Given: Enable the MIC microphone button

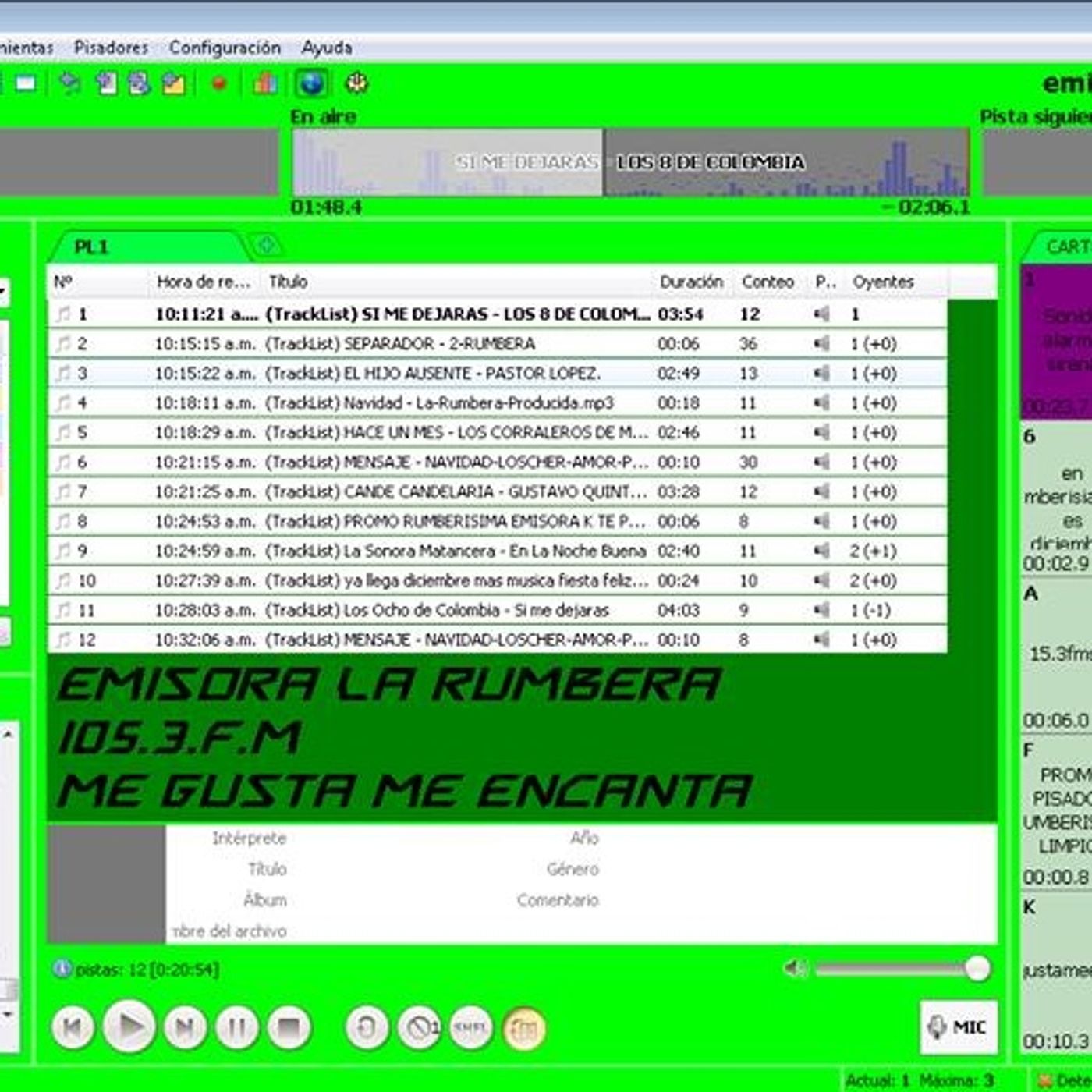Looking at the screenshot, I should pos(959,1027).
